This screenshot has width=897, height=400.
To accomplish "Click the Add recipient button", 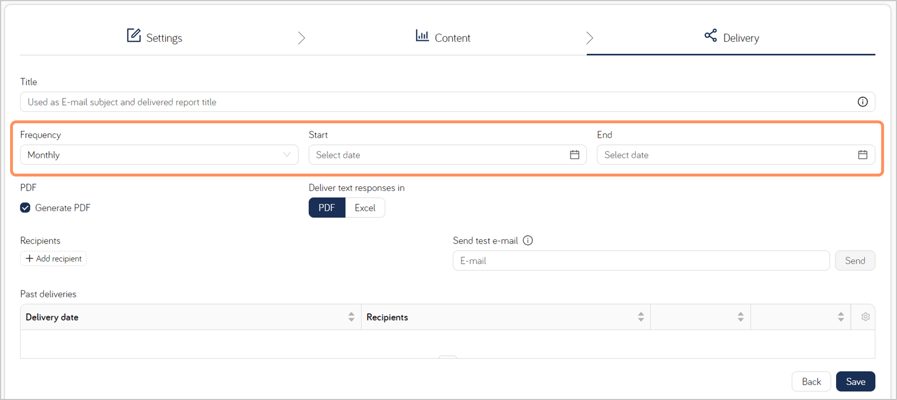I will click(53, 259).
